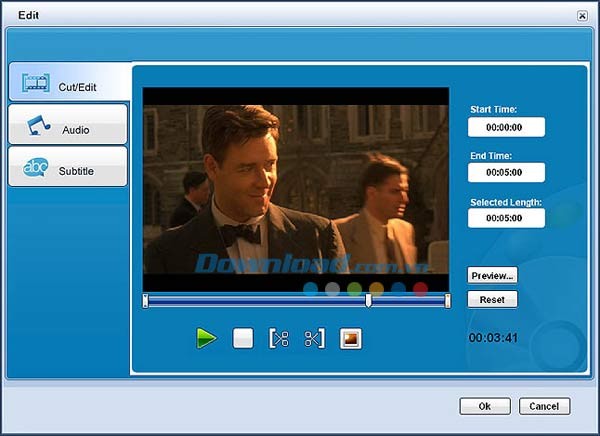Close the Edit dialog window
The image size is (600, 436).
tap(582, 16)
